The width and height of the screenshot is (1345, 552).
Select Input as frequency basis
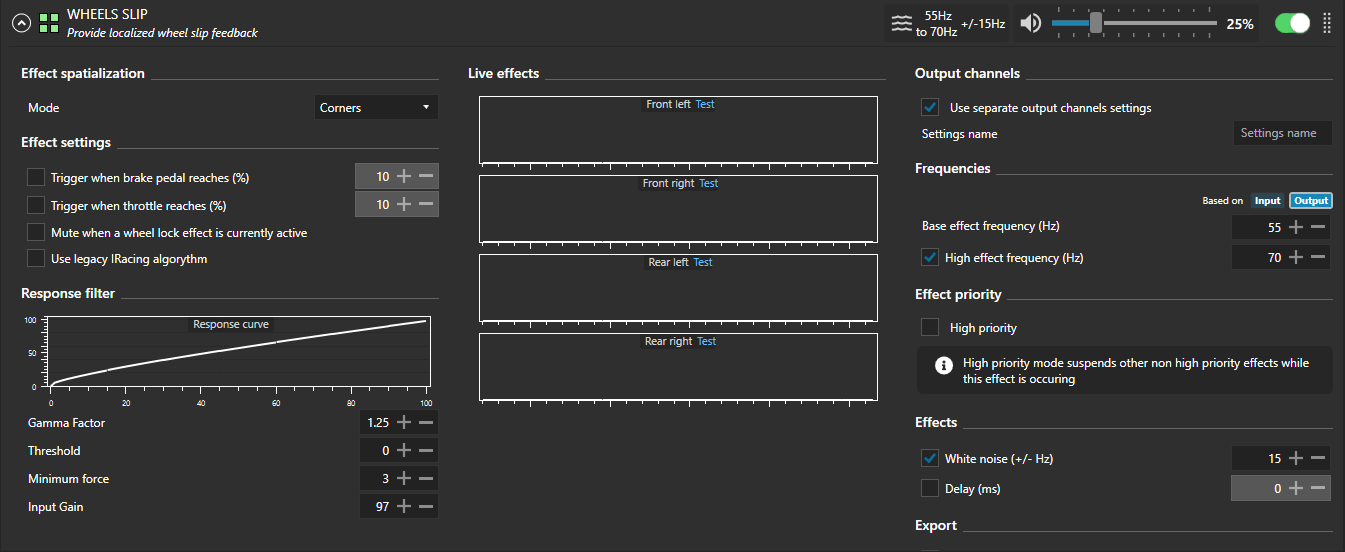1268,201
